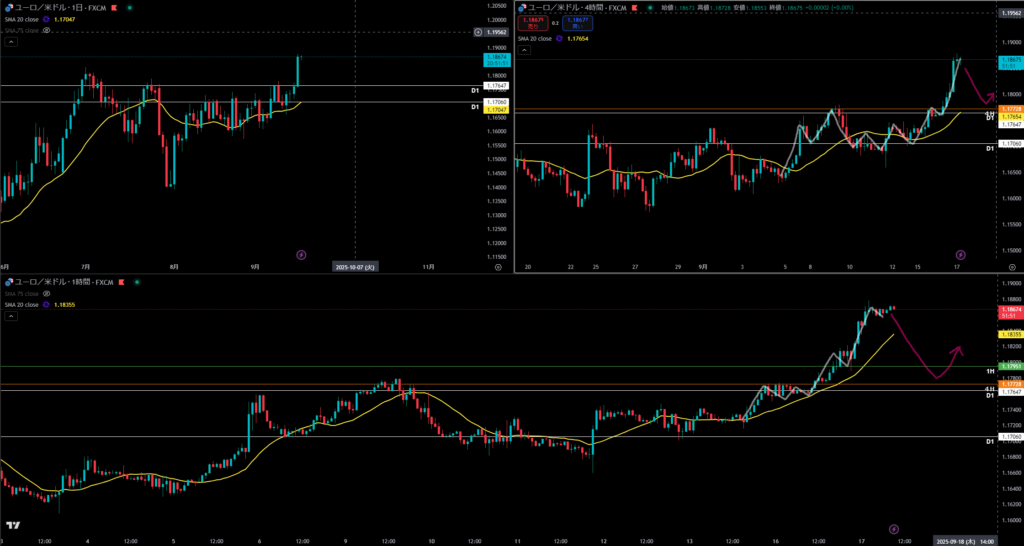Click the event marker on 4-hour chart

(x=961, y=254)
